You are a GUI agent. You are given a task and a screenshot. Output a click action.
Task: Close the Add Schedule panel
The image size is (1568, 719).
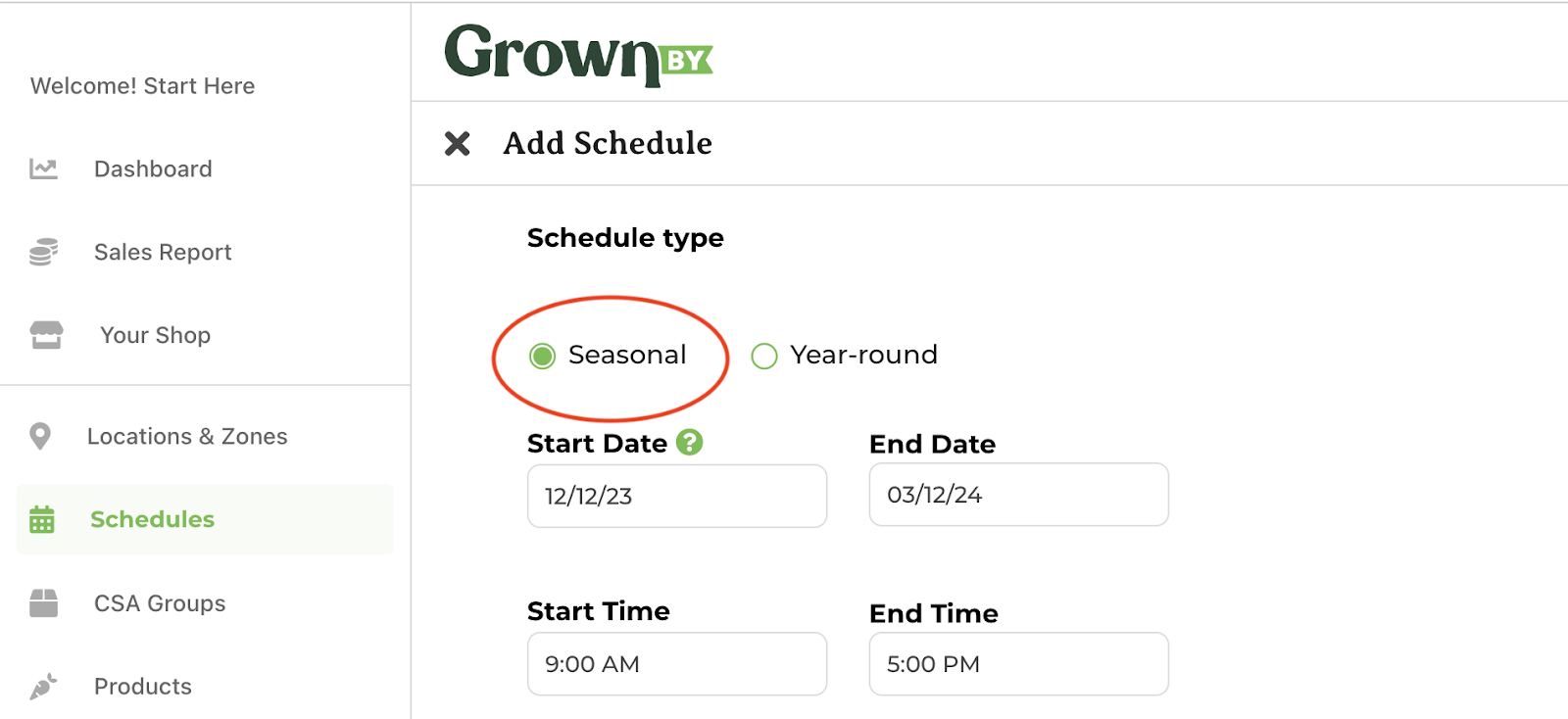coord(457,144)
